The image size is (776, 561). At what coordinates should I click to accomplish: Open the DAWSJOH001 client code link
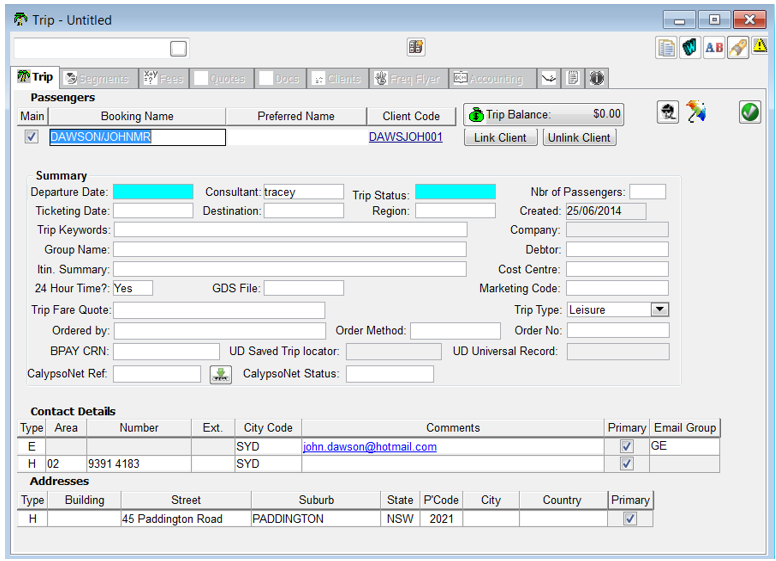tap(405, 137)
